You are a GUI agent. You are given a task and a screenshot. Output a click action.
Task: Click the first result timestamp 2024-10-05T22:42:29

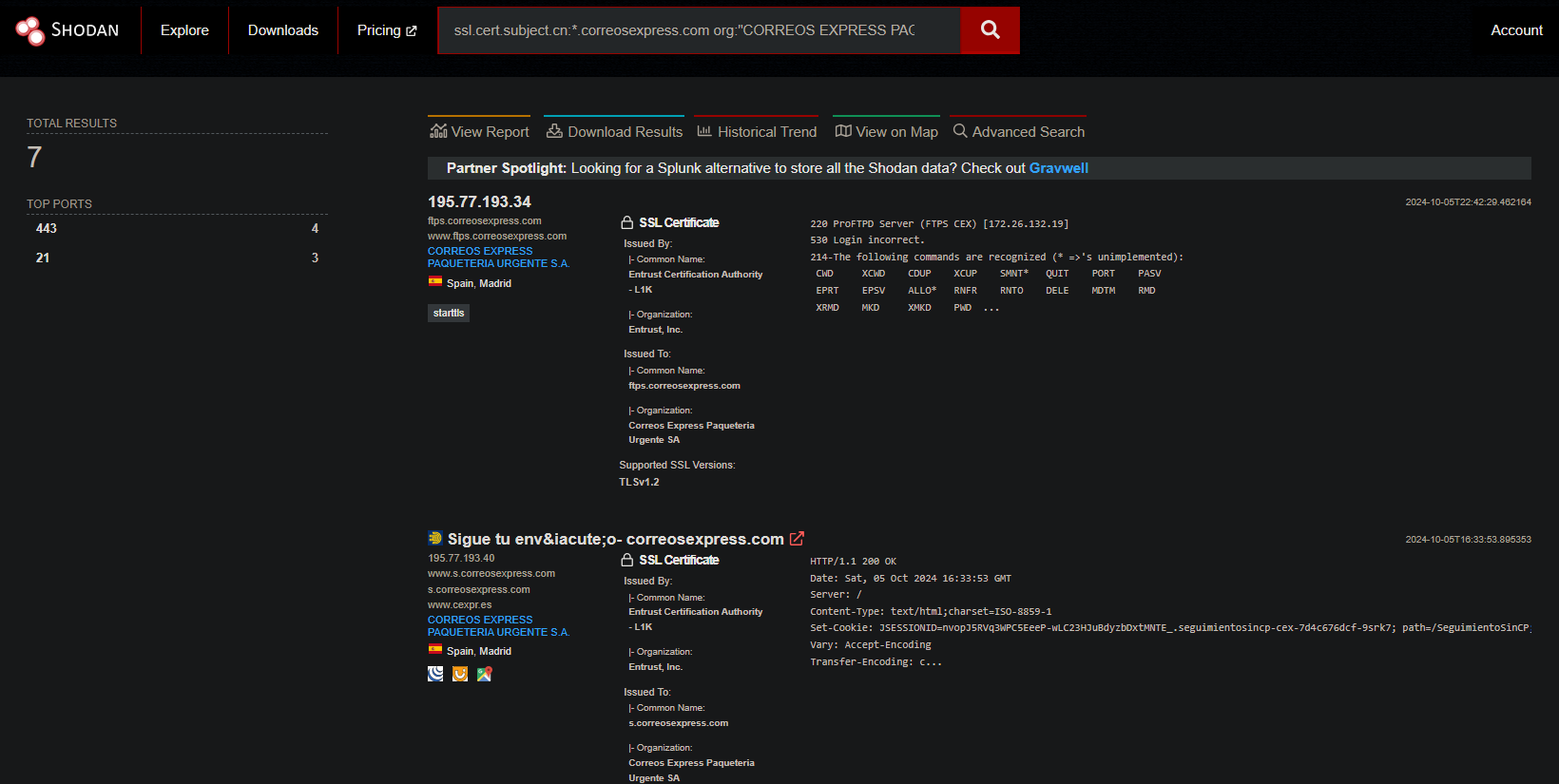1468,202
